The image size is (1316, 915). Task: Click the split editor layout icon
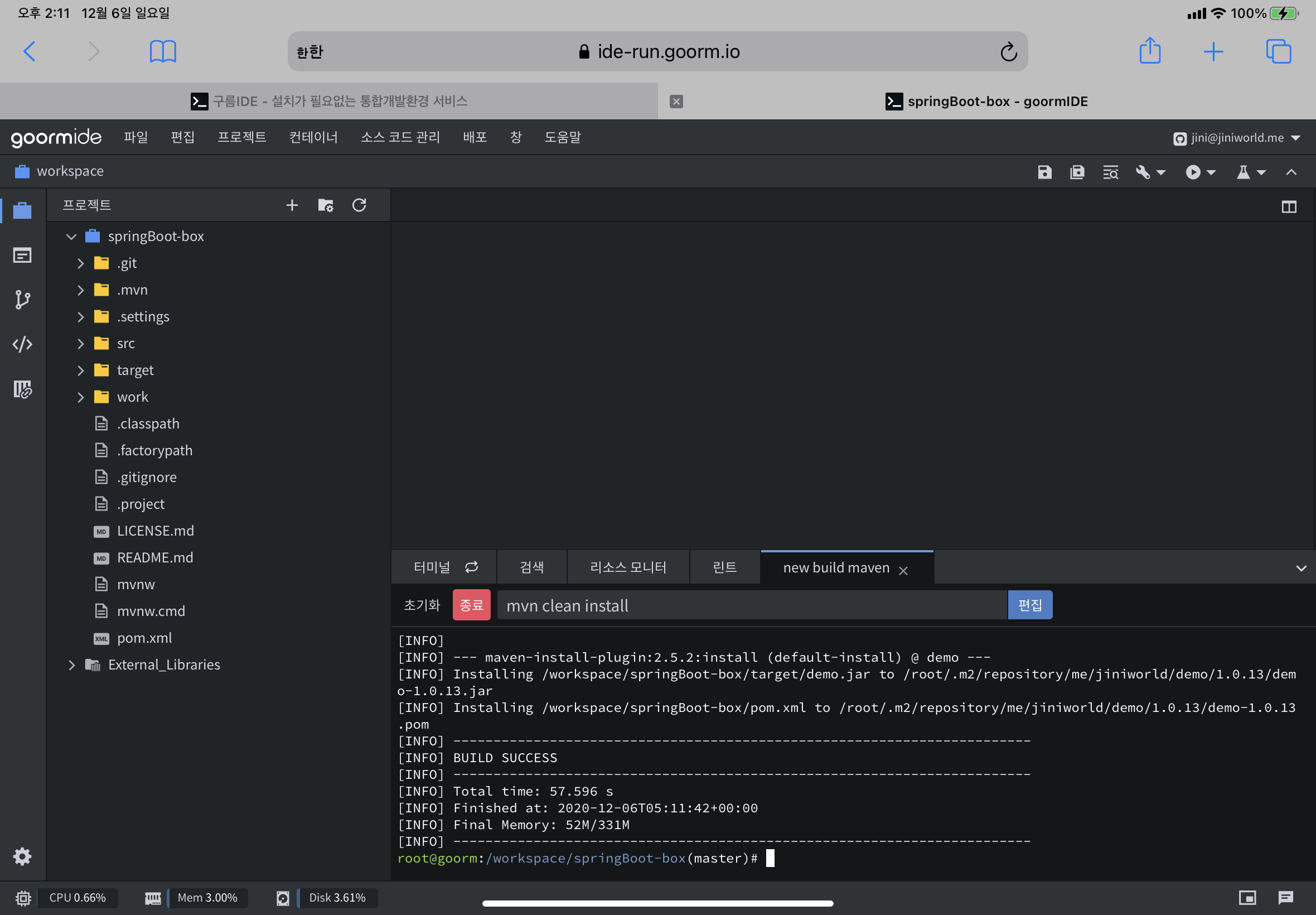click(x=1289, y=207)
